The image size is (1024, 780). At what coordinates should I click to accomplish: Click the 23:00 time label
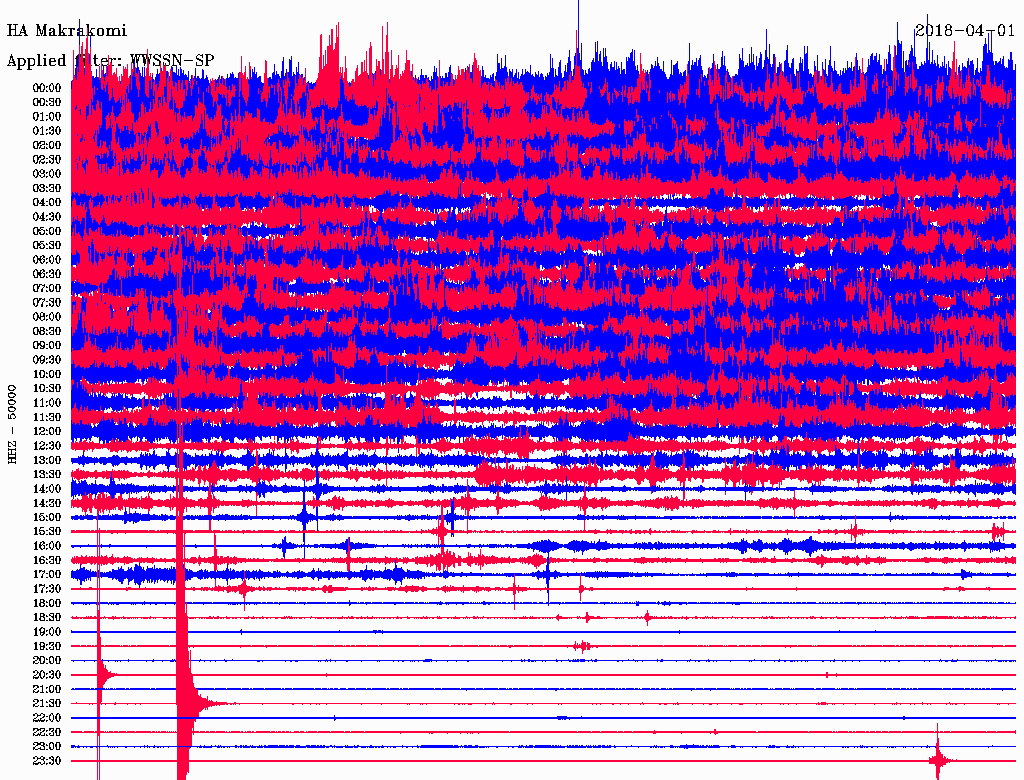pos(47,747)
